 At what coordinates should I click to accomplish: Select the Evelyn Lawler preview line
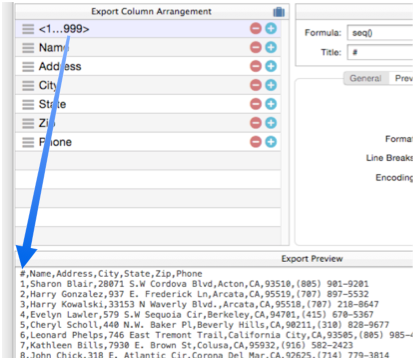tap(196, 315)
